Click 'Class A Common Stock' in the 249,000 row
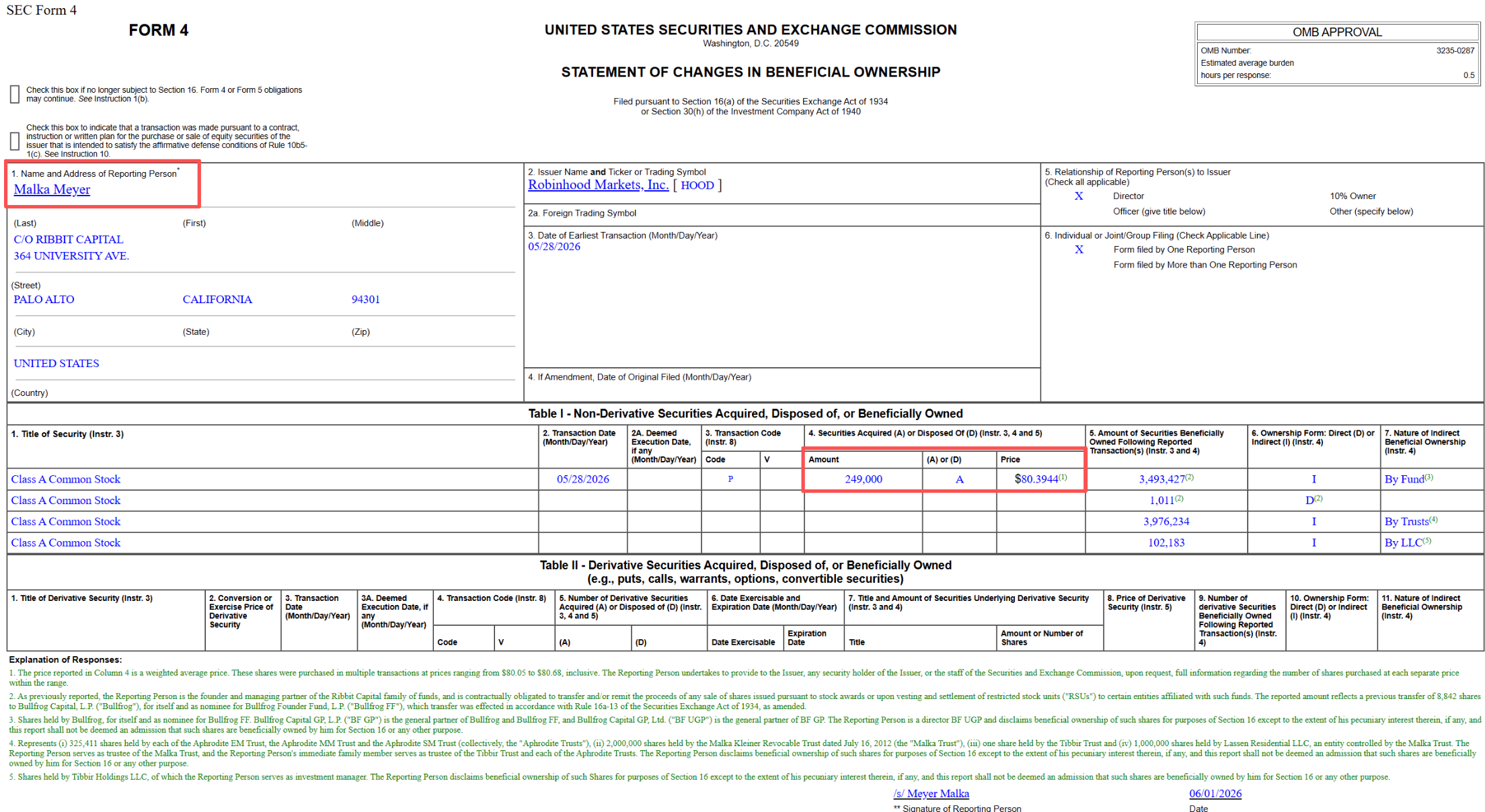The width and height of the screenshot is (1485, 812). click(x=66, y=479)
